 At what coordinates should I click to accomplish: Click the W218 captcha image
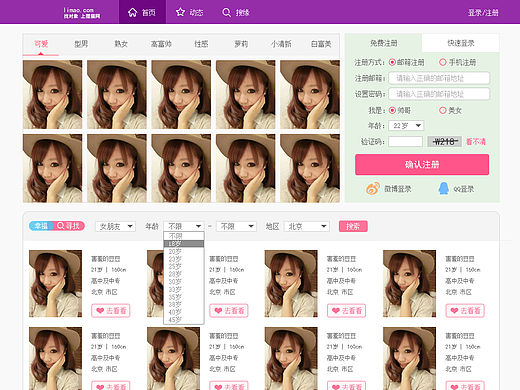[444, 141]
